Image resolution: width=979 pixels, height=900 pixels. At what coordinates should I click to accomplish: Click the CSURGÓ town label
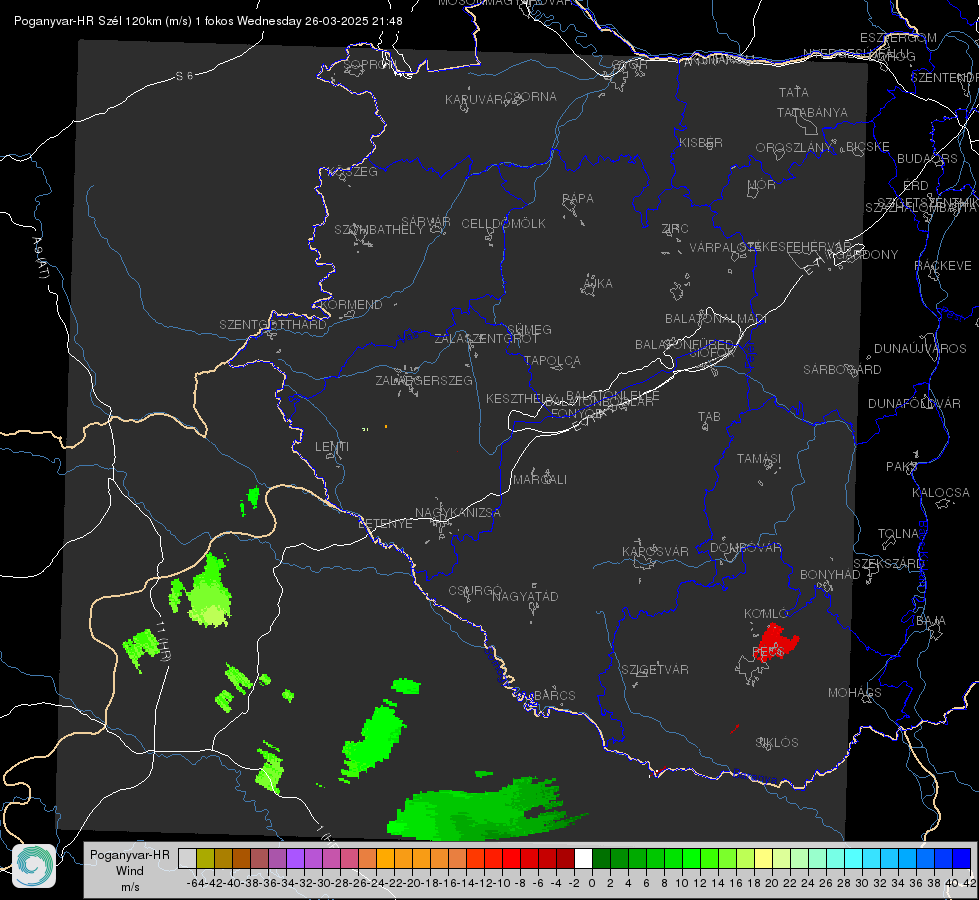coord(475,591)
